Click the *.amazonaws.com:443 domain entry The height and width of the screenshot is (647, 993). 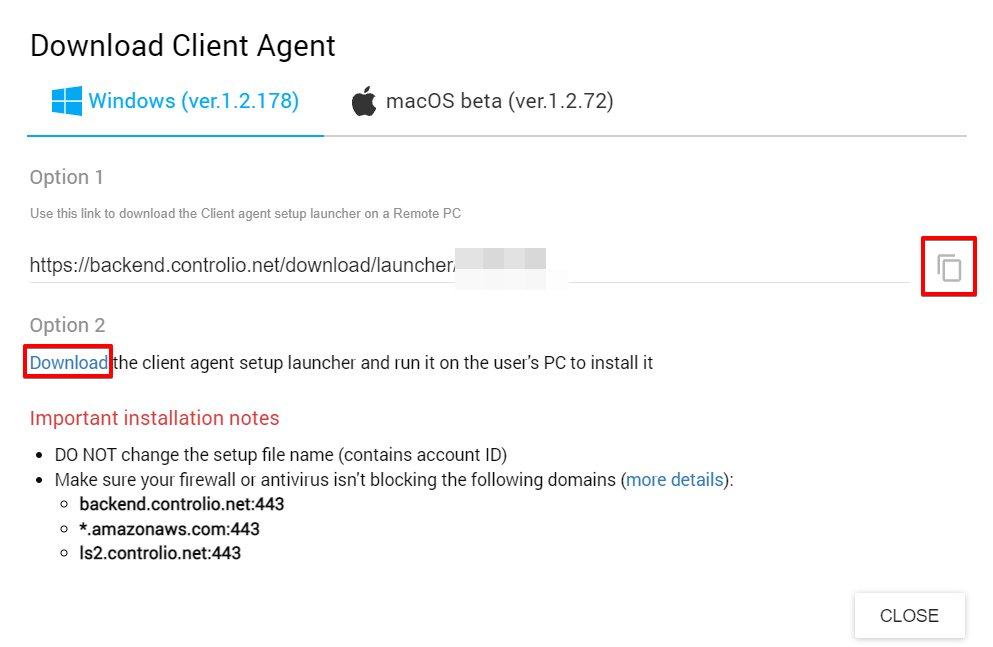(169, 528)
